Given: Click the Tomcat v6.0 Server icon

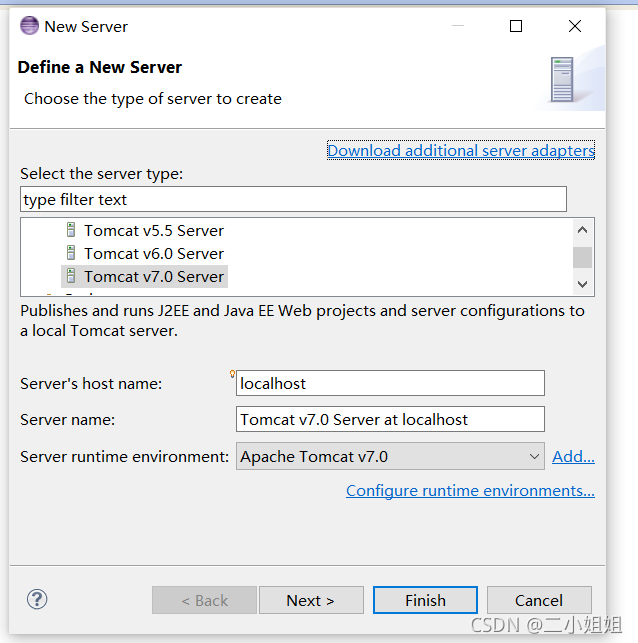Looking at the screenshot, I should pos(71,253).
